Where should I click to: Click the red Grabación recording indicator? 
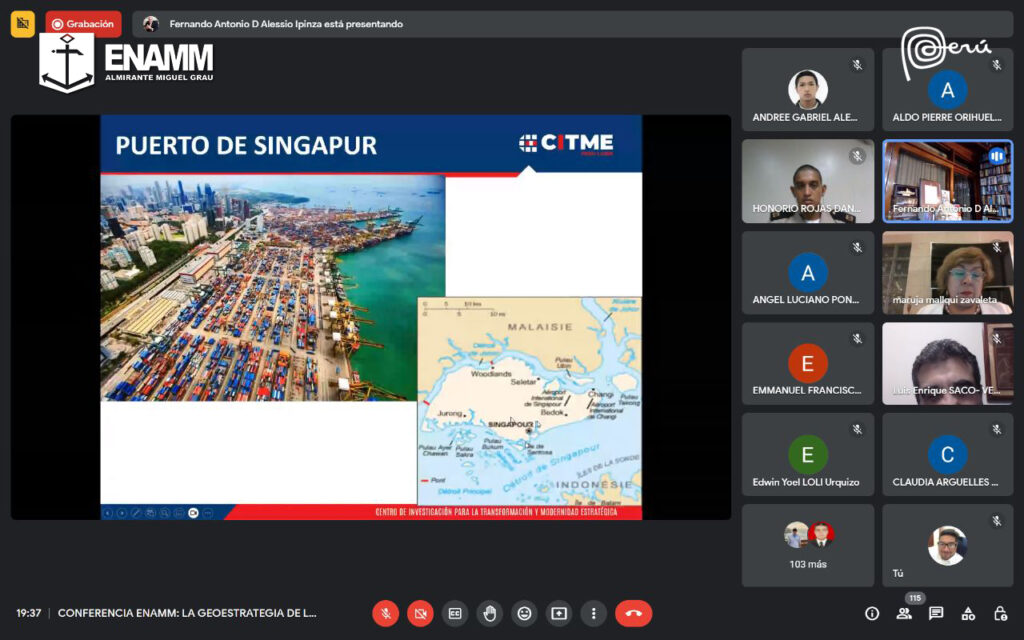(83, 24)
